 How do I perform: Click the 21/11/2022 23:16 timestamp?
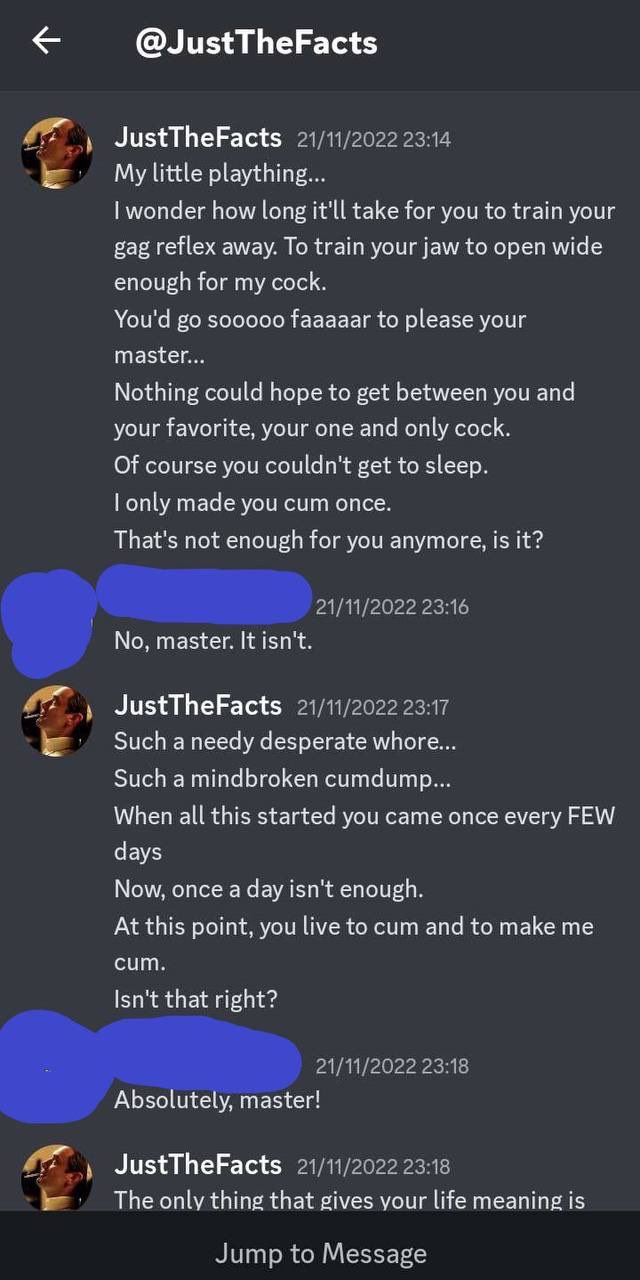[x=392, y=607]
